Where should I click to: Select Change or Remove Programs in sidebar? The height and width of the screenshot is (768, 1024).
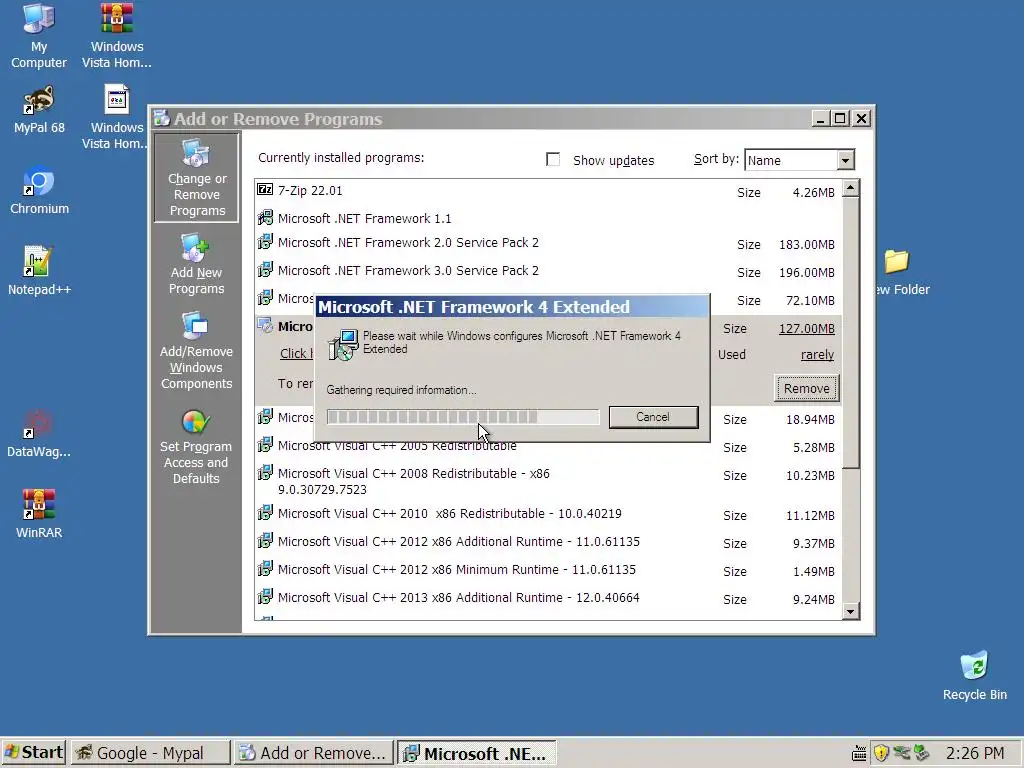[x=197, y=178]
